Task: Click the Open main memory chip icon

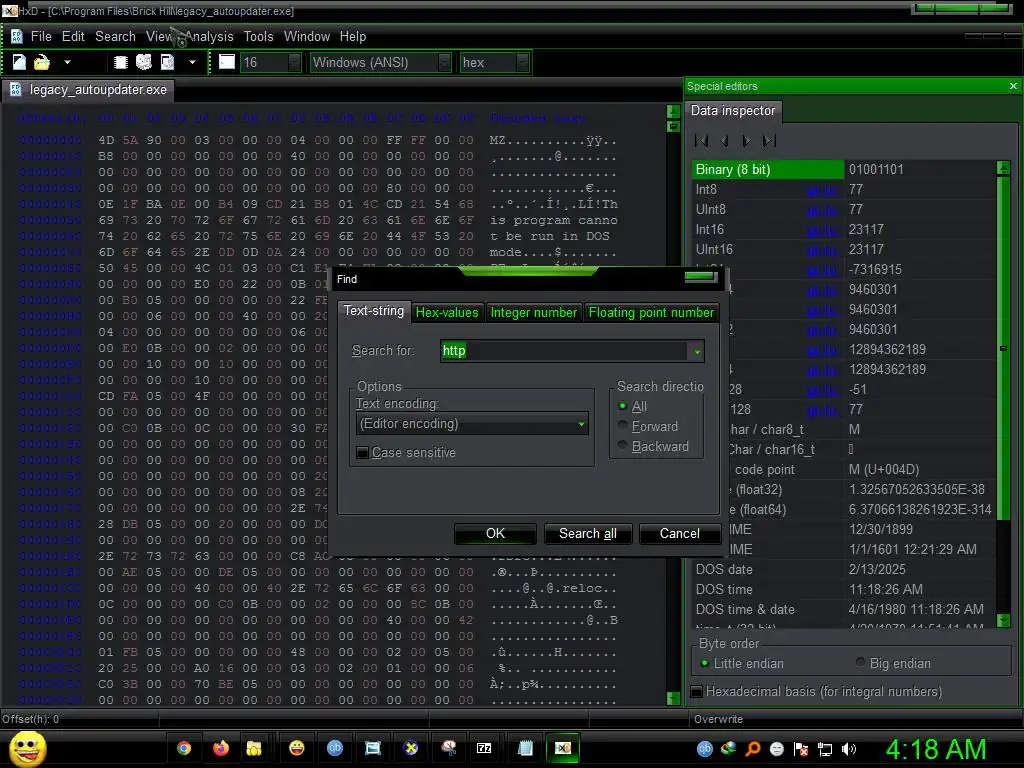Action: 120,62
